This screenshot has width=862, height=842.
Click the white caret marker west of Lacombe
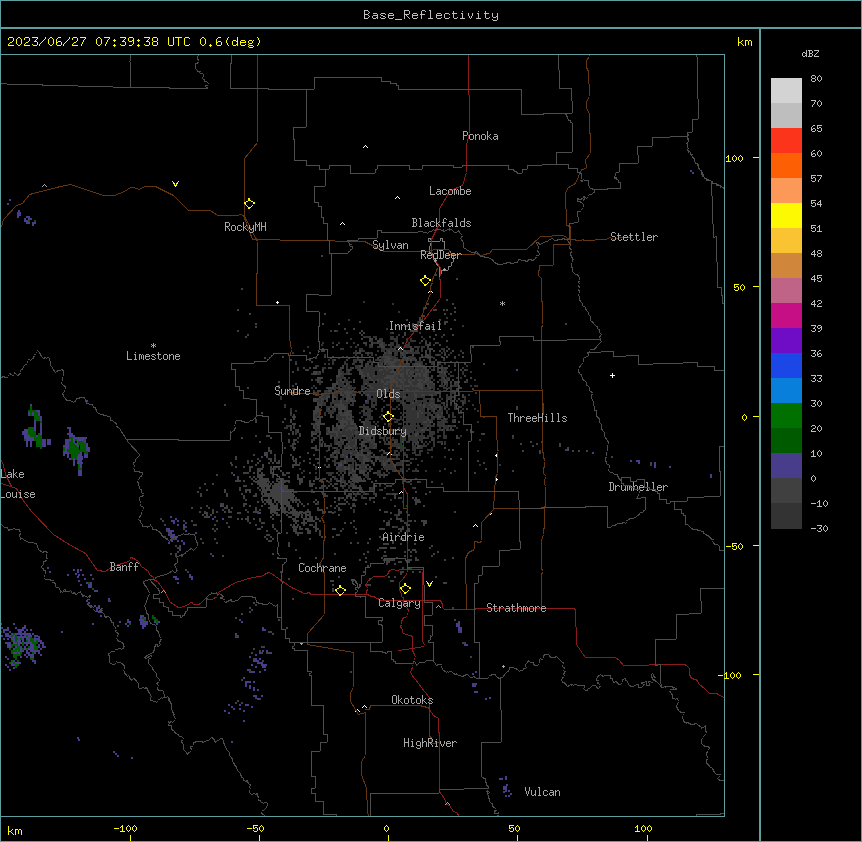pos(397,198)
